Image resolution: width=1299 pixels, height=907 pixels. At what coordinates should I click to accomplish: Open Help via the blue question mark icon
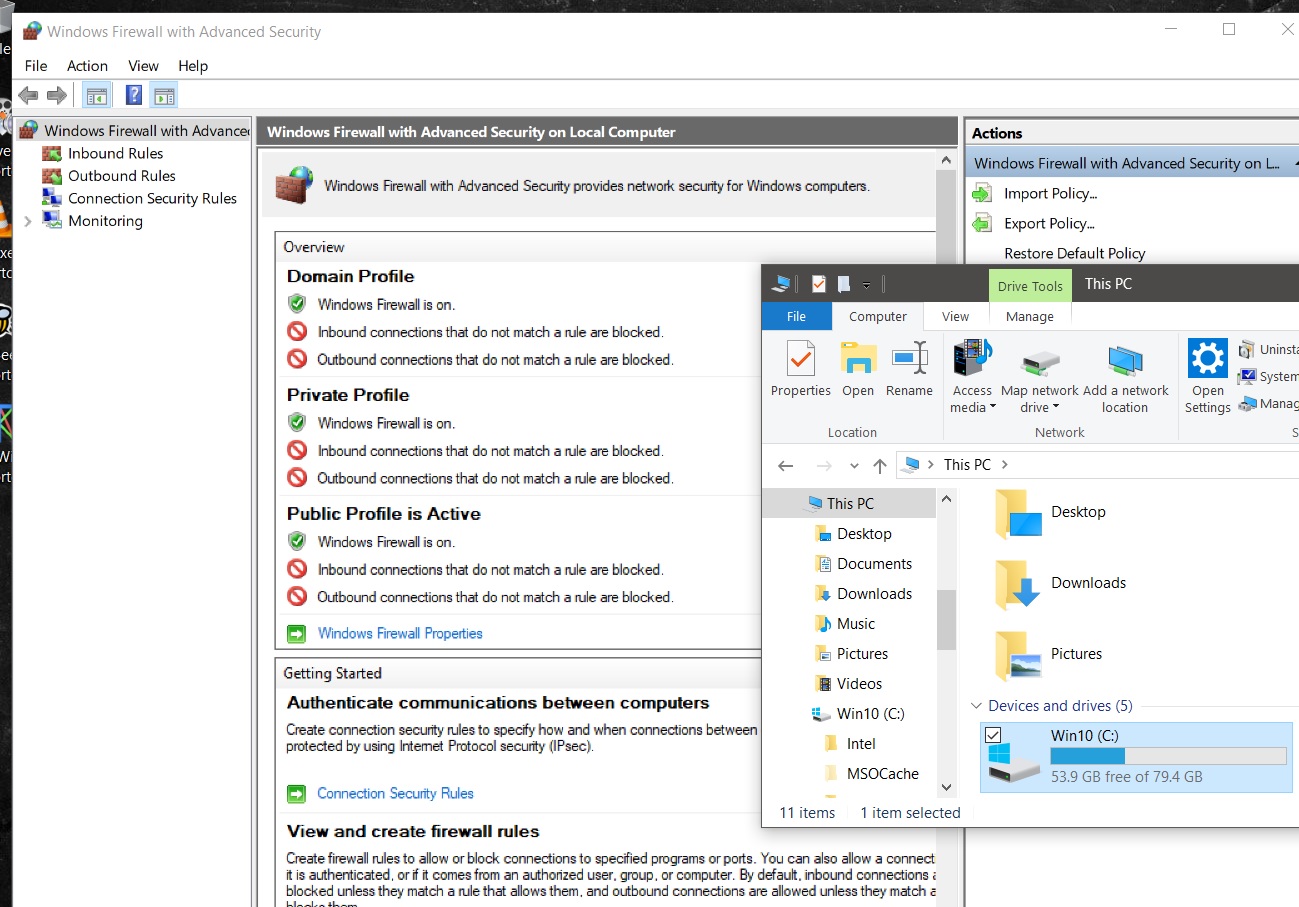pos(134,96)
